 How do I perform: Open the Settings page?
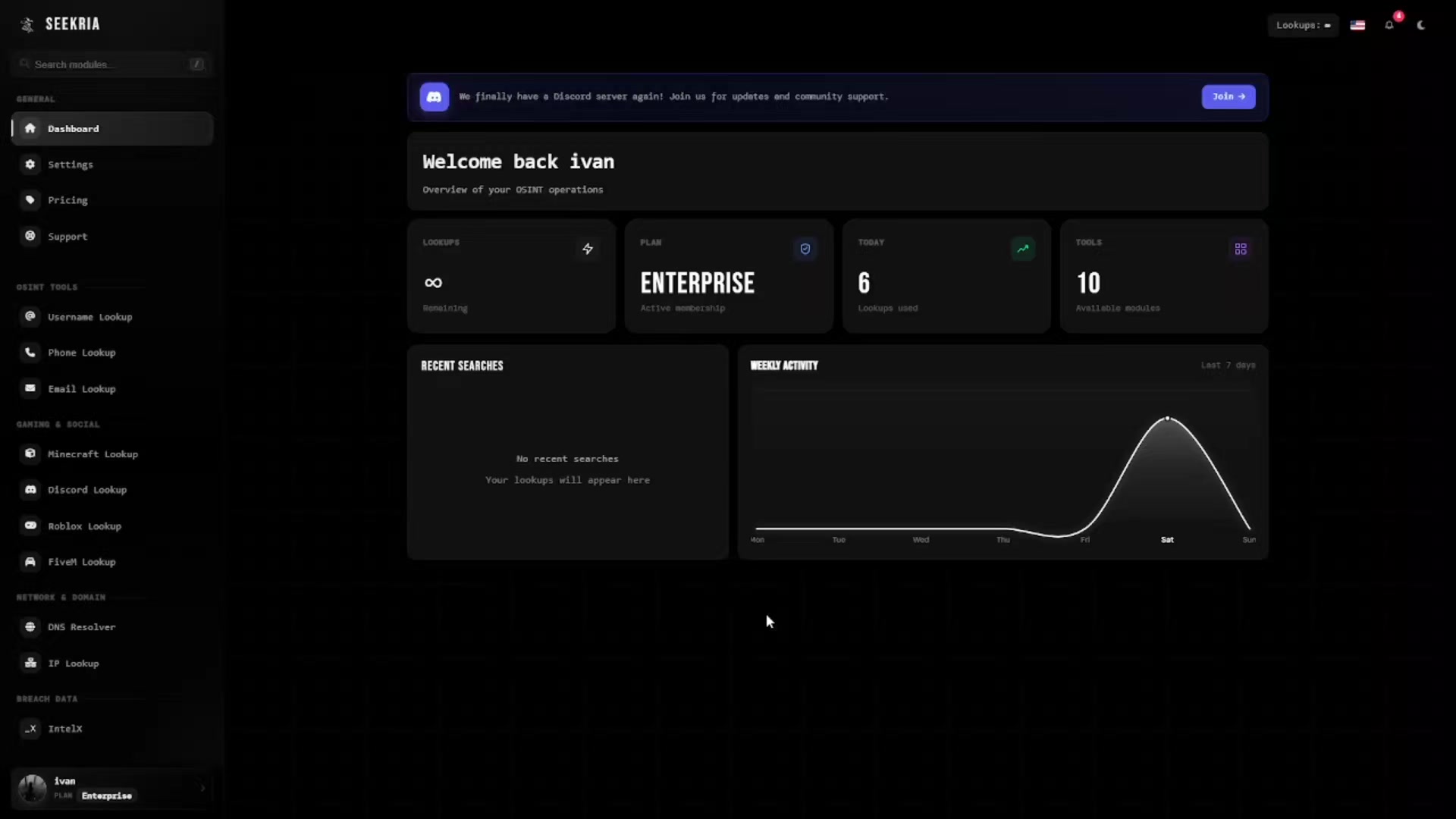(112, 165)
